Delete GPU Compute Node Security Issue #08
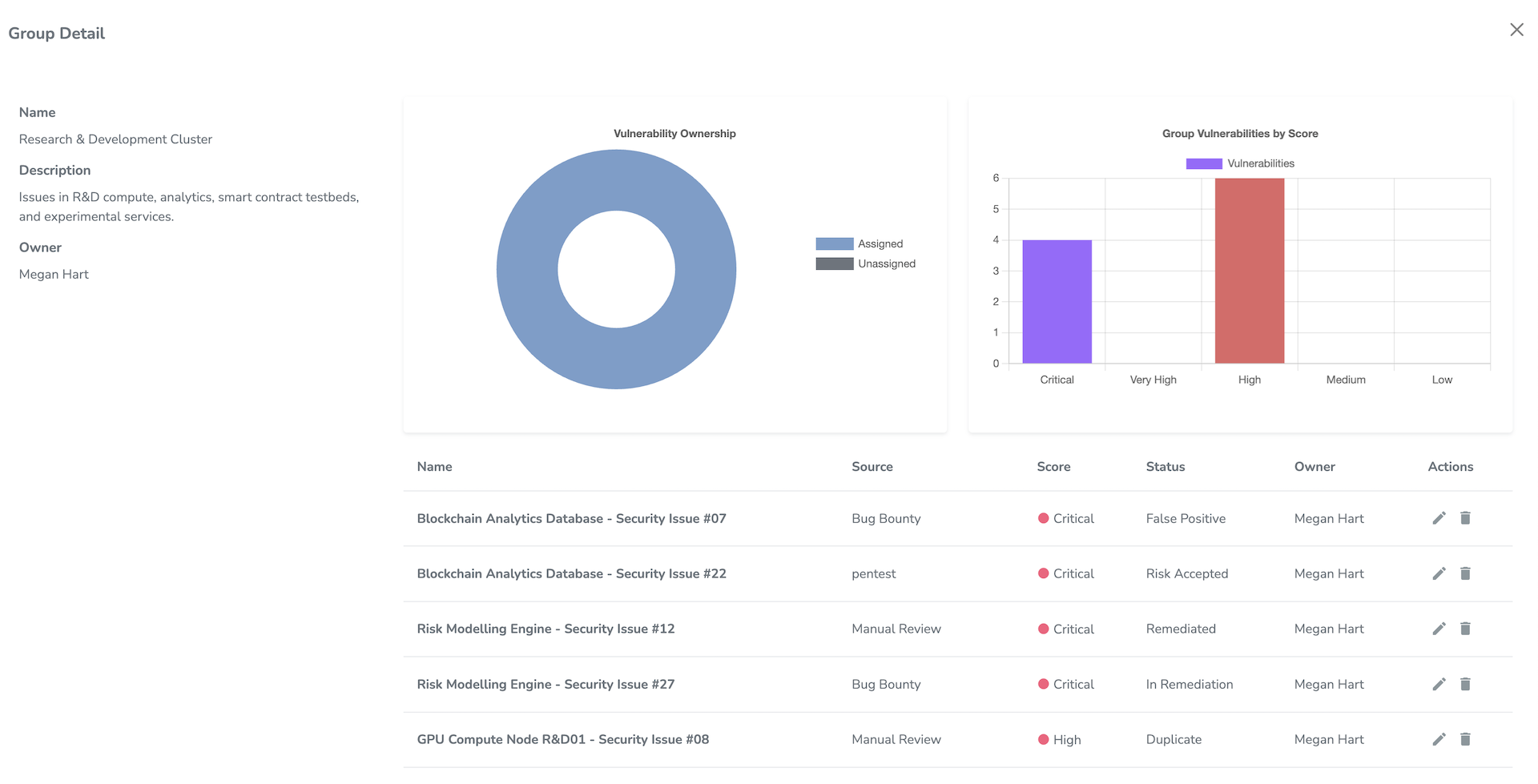The image size is (1538, 784). coord(1465,739)
